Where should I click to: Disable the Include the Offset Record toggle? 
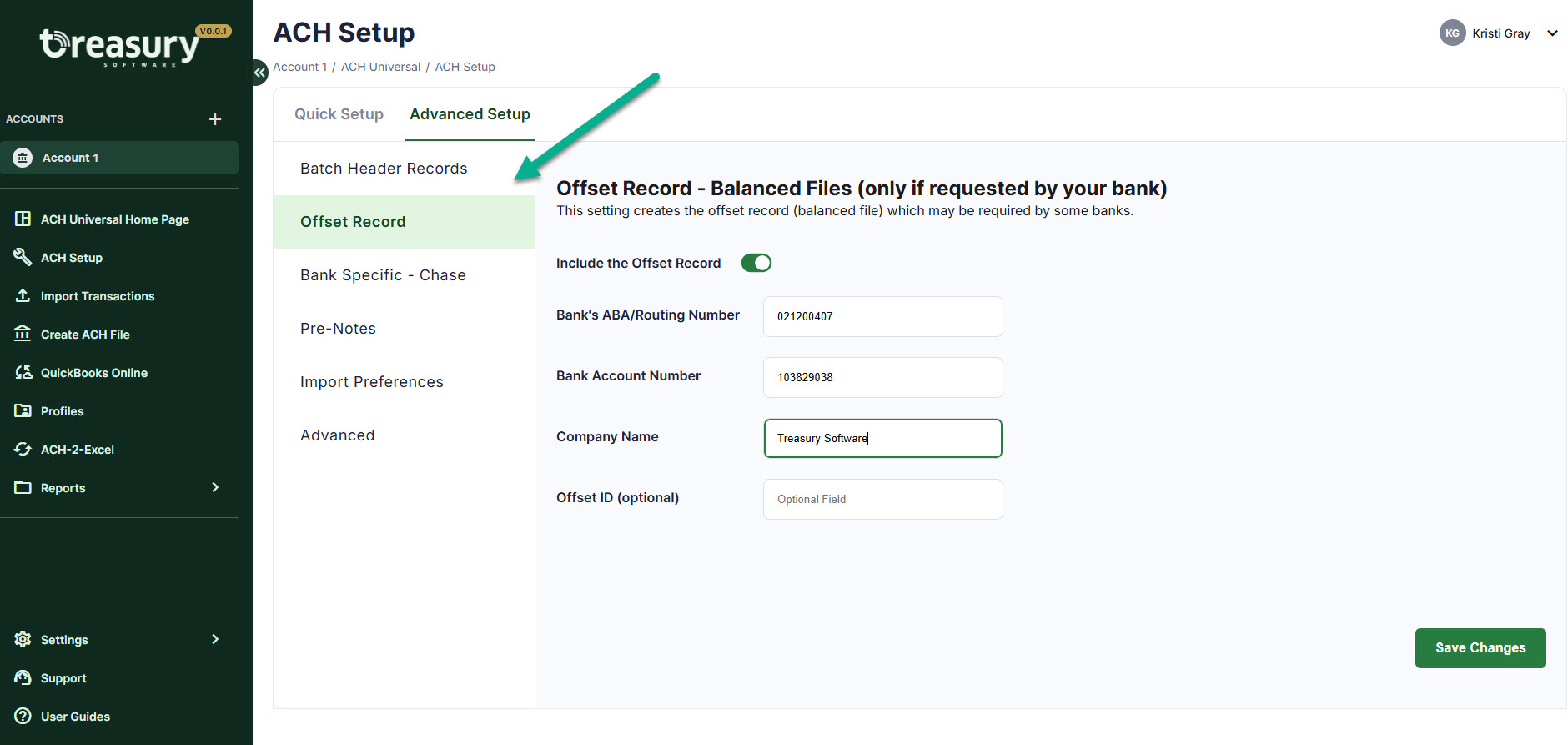click(756, 264)
